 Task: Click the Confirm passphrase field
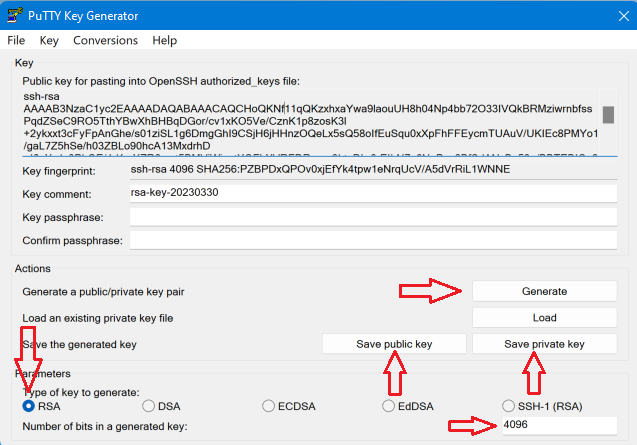[x=372, y=241]
